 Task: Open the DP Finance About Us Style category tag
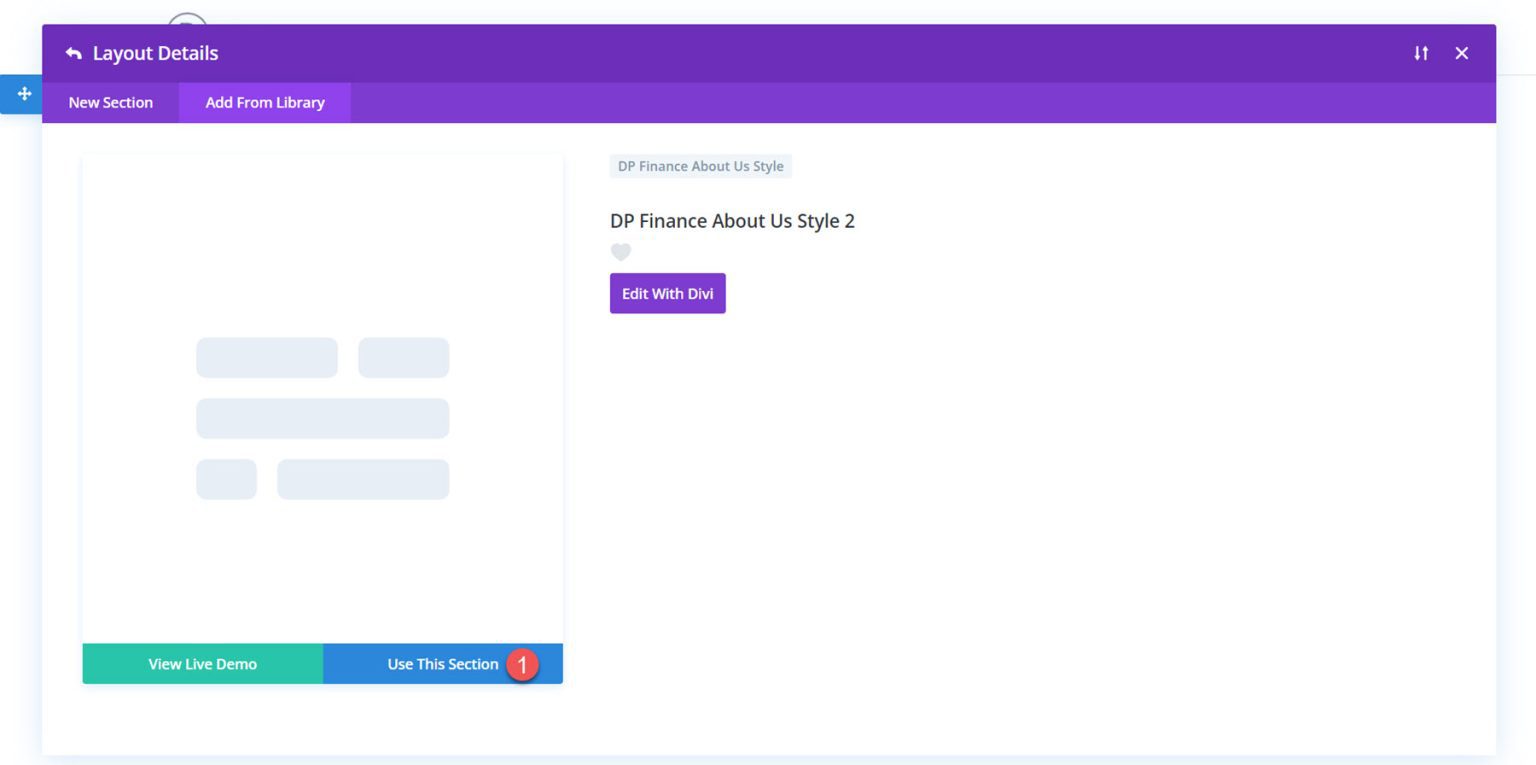click(700, 166)
